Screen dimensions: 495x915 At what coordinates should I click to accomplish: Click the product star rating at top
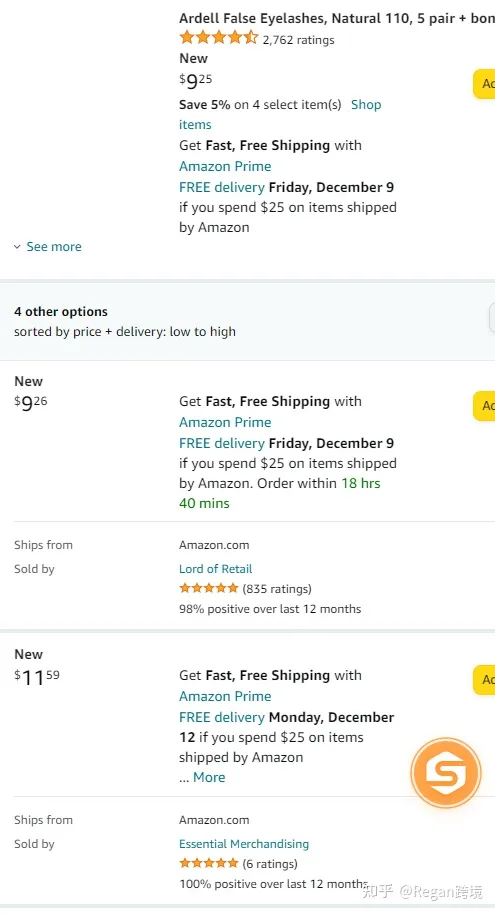[218, 39]
